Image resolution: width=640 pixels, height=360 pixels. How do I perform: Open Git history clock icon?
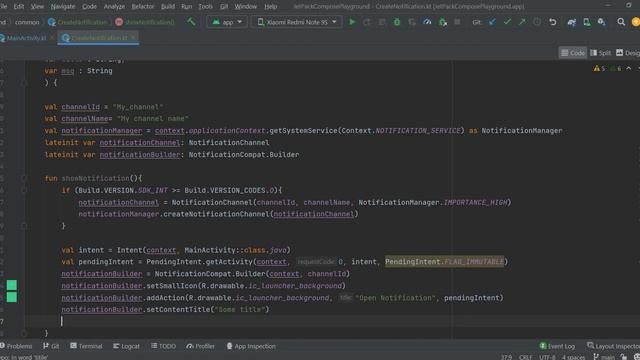537,22
